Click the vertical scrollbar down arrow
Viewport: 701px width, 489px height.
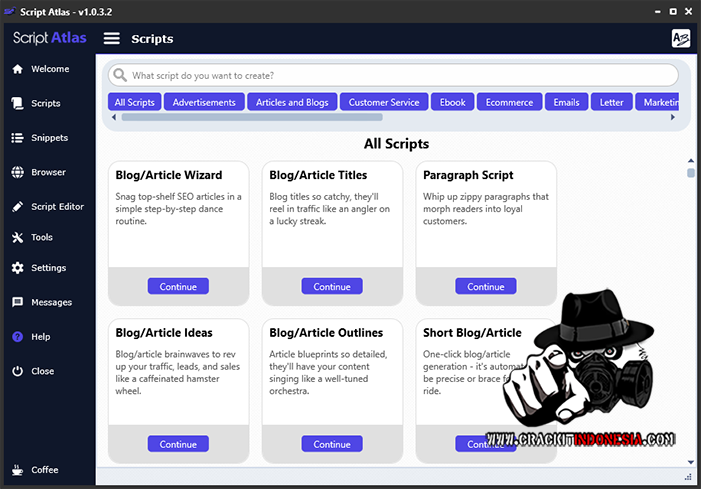[x=691, y=462]
